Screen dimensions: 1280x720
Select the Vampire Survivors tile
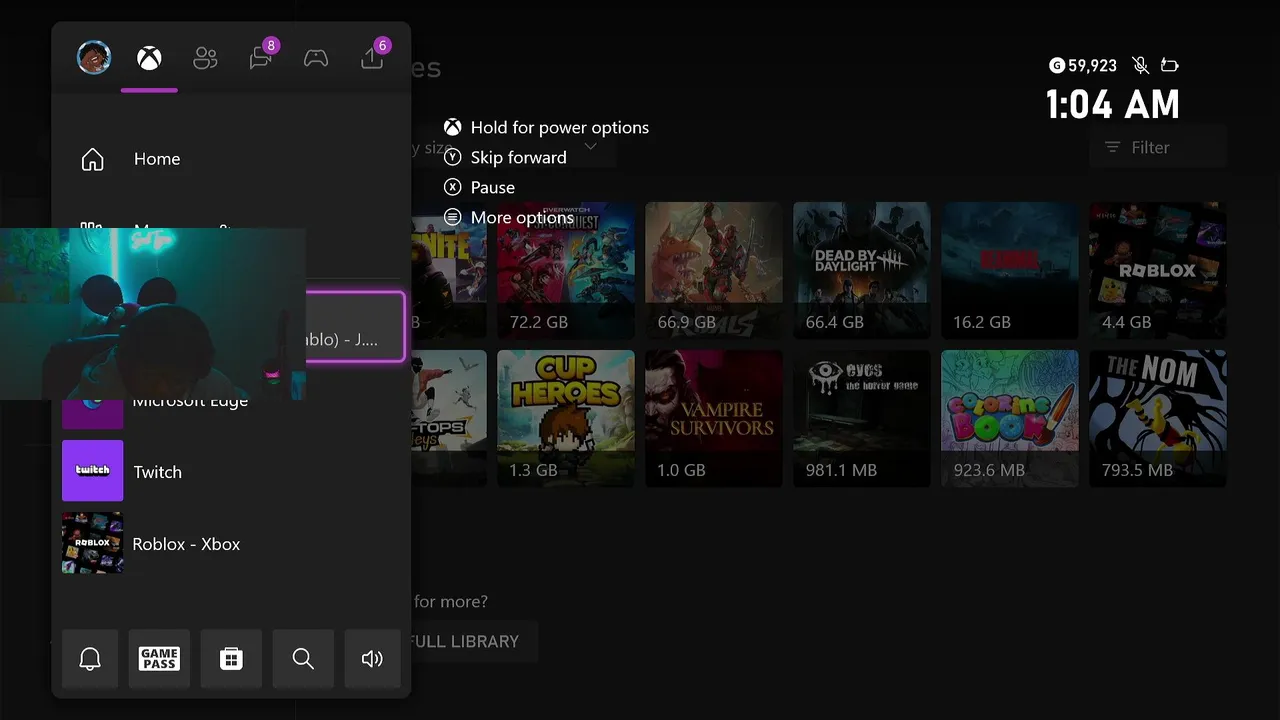click(x=714, y=418)
